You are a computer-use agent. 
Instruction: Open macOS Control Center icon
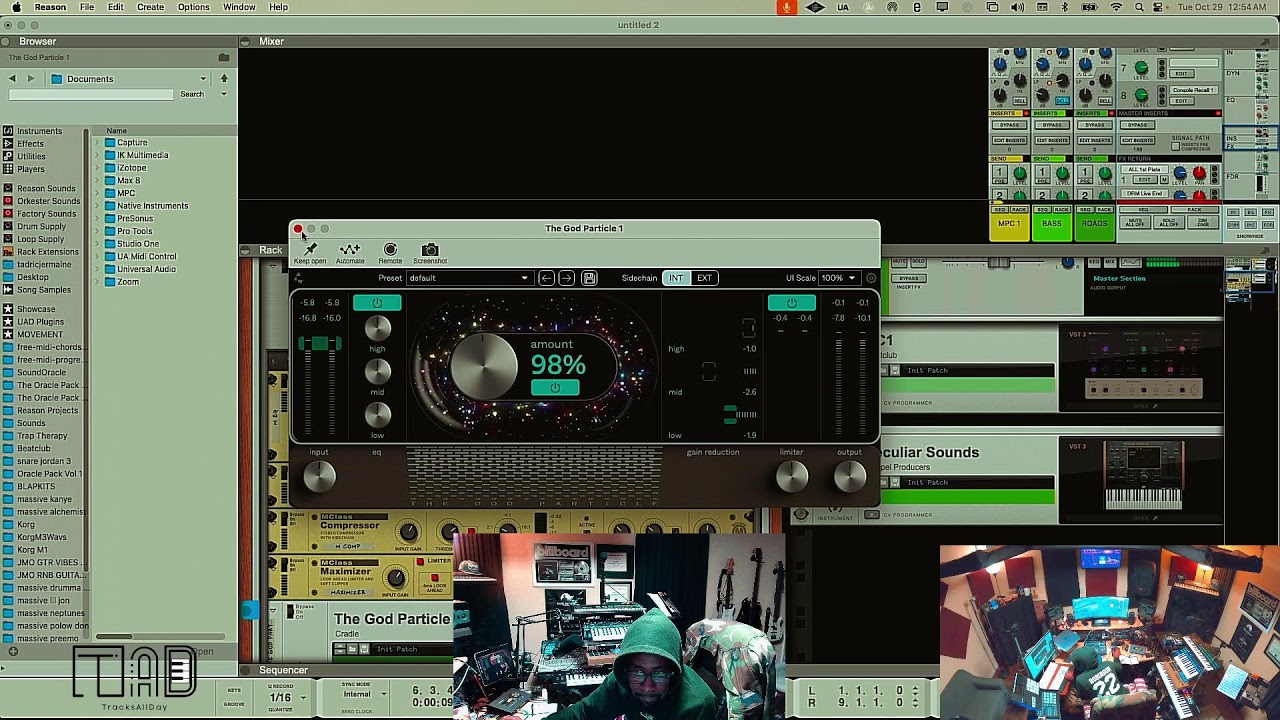1158,8
